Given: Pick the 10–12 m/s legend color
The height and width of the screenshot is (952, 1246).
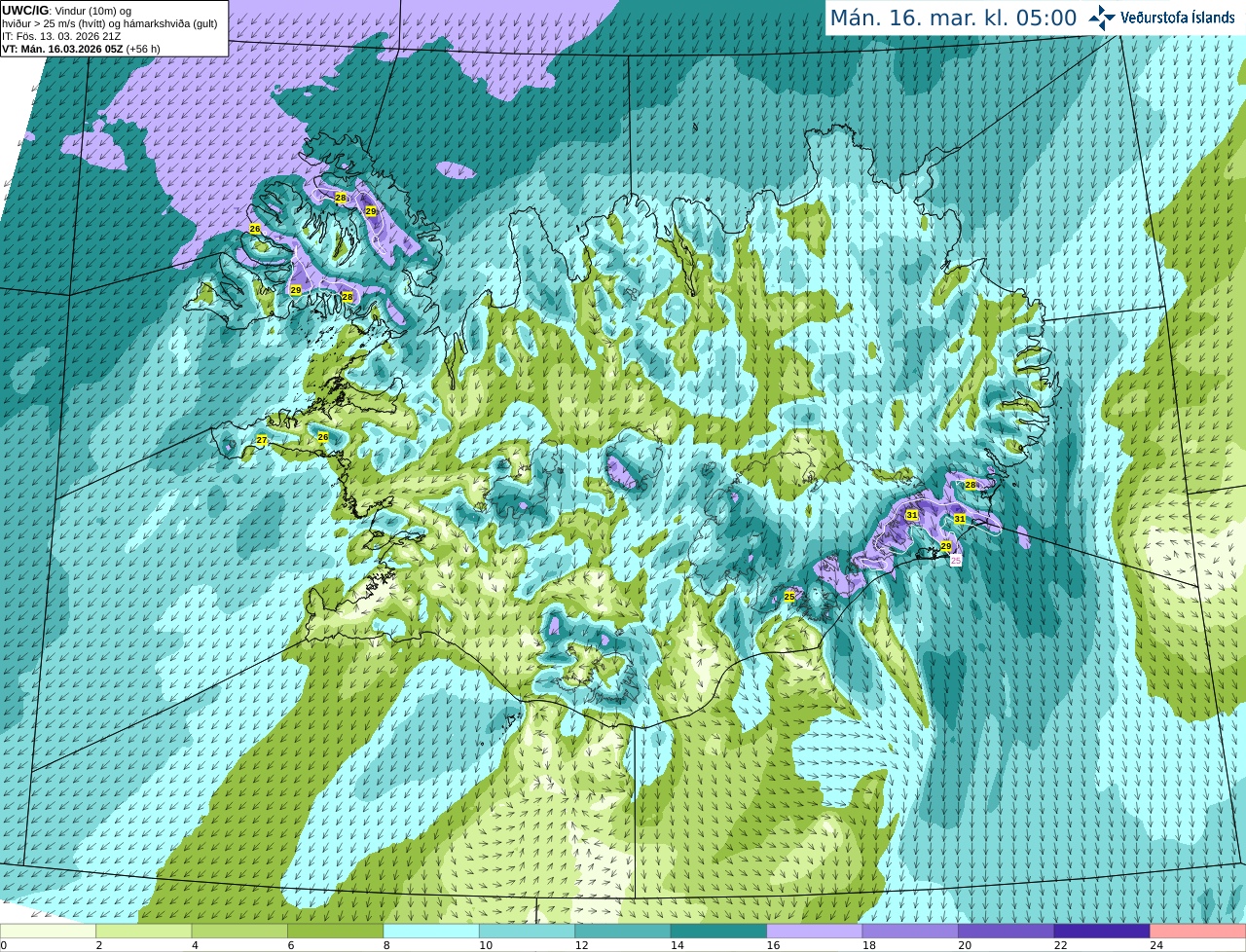Looking at the screenshot, I should (527, 931).
